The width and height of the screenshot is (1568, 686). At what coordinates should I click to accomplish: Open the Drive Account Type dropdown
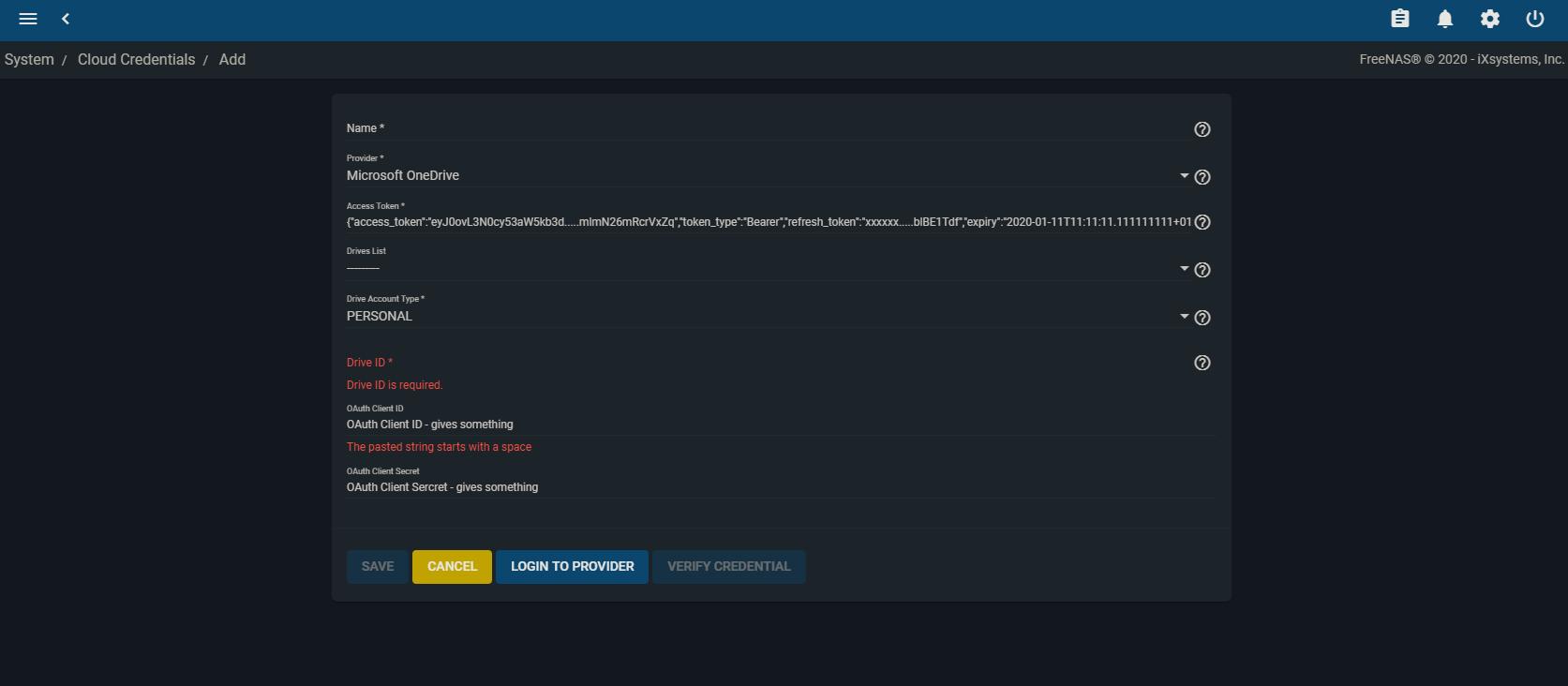click(768, 316)
